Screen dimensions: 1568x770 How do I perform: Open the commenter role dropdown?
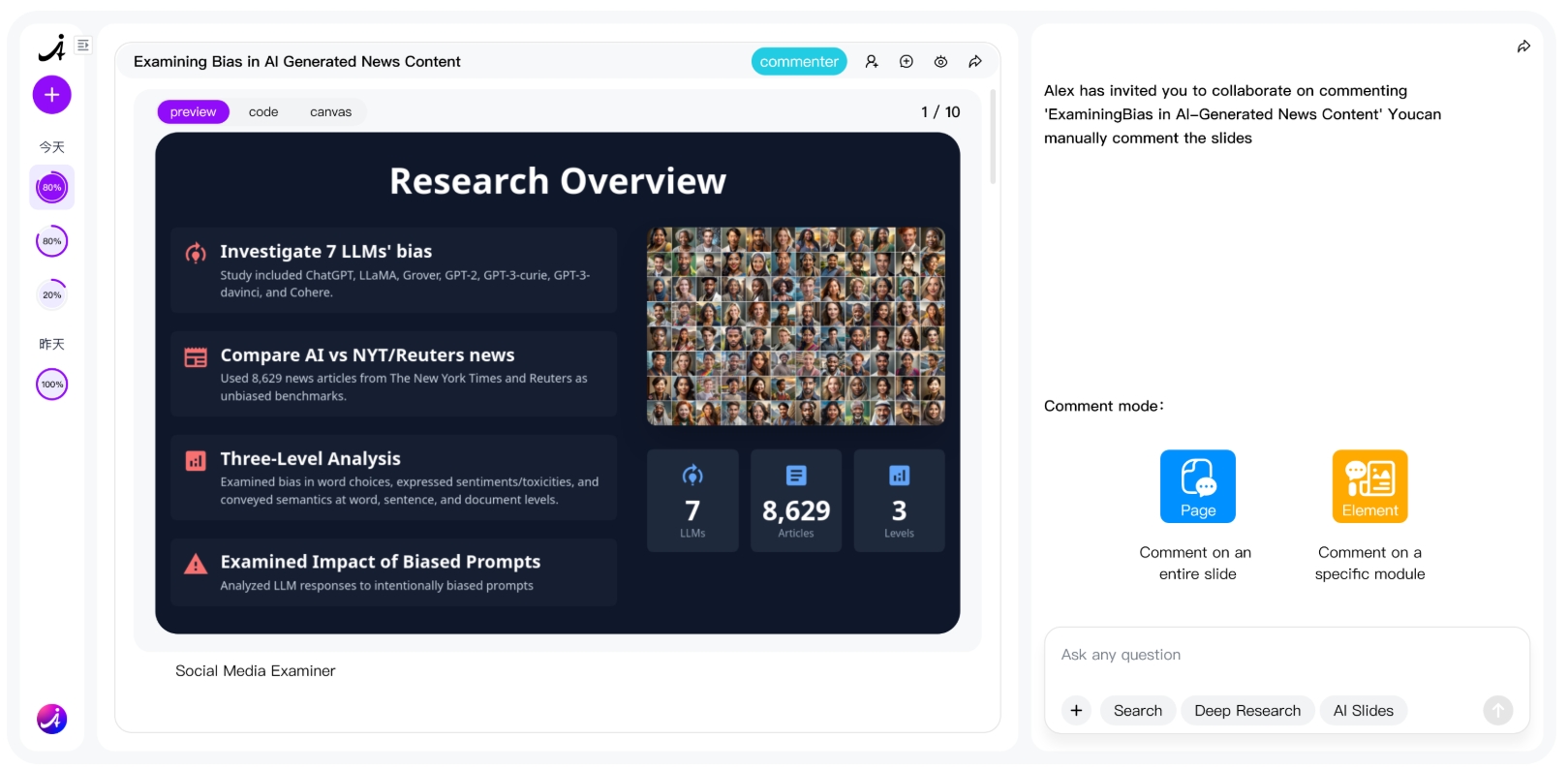pos(799,62)
